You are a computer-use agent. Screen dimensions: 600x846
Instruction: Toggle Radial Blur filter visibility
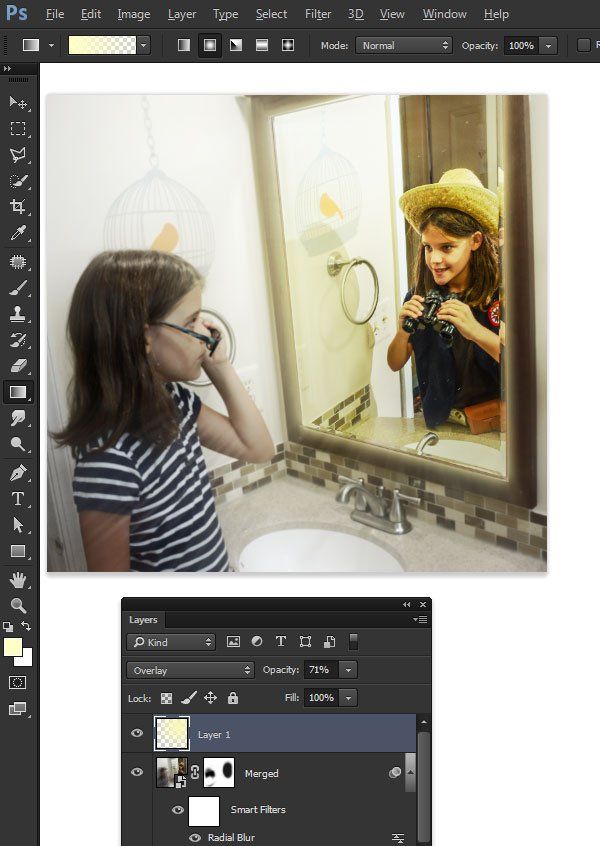click(195, 838)
